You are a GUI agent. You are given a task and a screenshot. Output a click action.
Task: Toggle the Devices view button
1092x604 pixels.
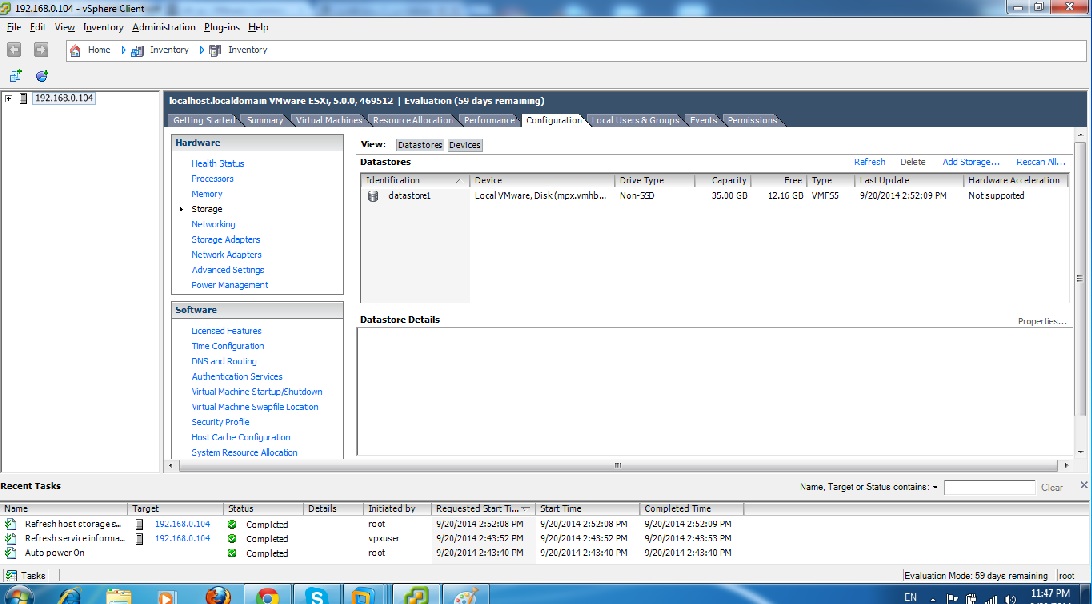[465, 145]
